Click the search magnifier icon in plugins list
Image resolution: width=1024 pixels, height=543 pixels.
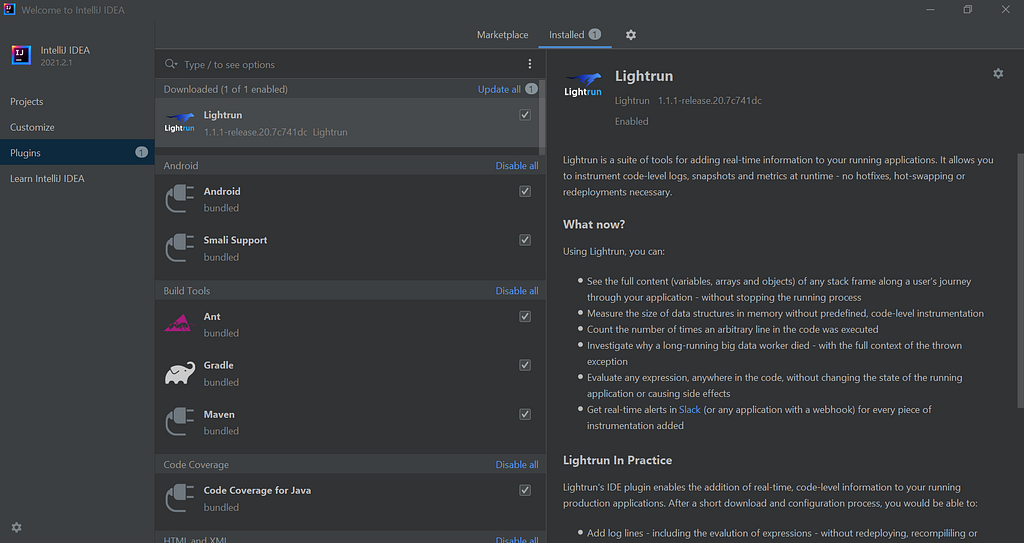170,64
